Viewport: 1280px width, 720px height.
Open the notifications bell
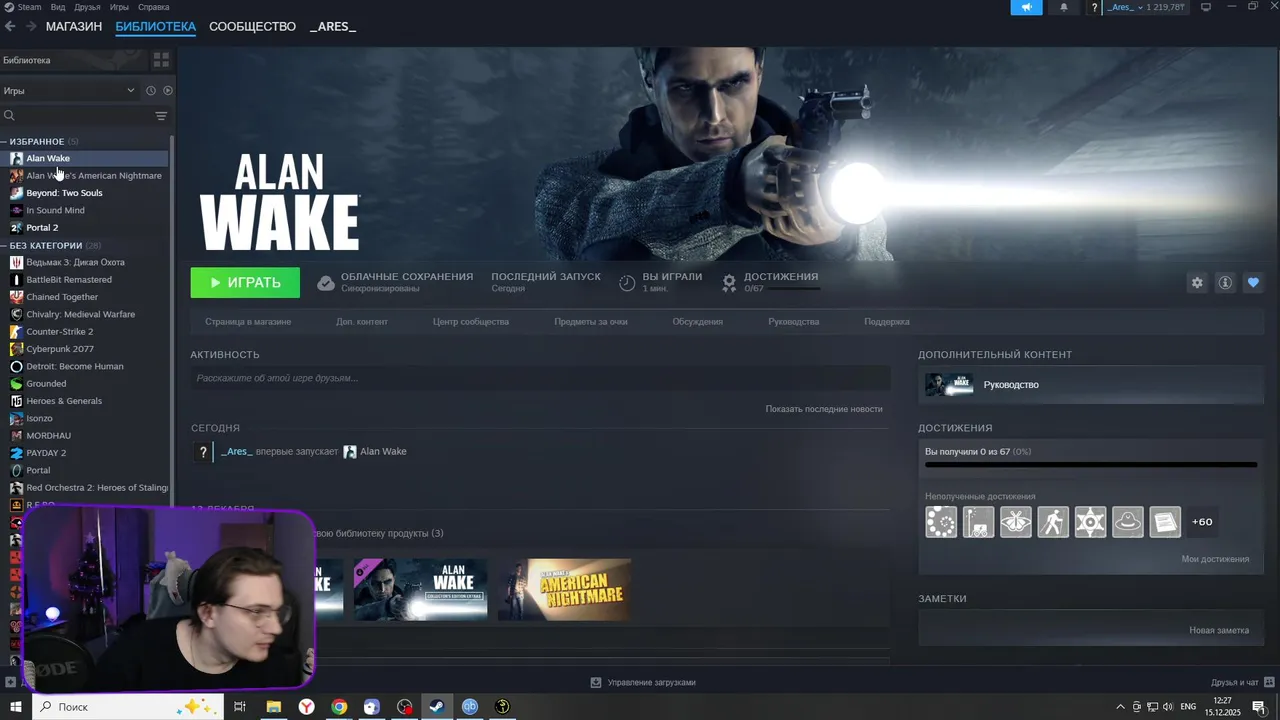click(x=1063, y=7)
